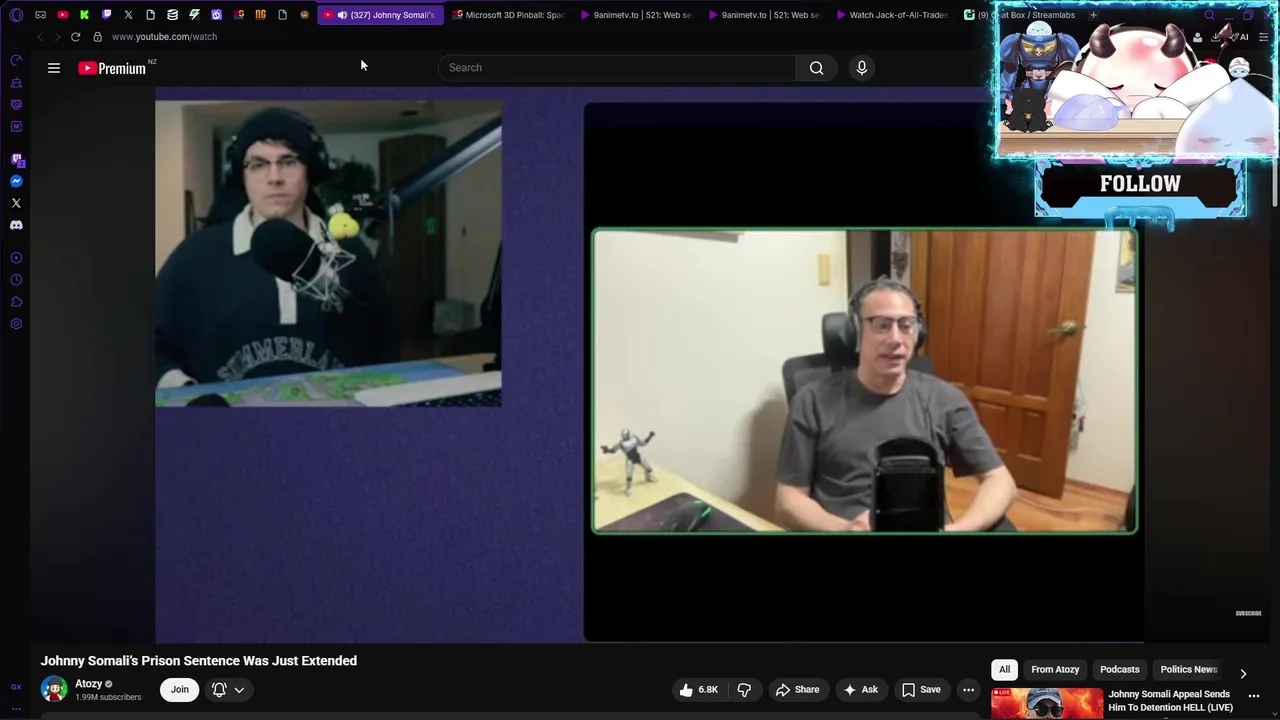Like the video with 6.8K likes
This screenshot has width=1280, height=720.
coord(699,689)
